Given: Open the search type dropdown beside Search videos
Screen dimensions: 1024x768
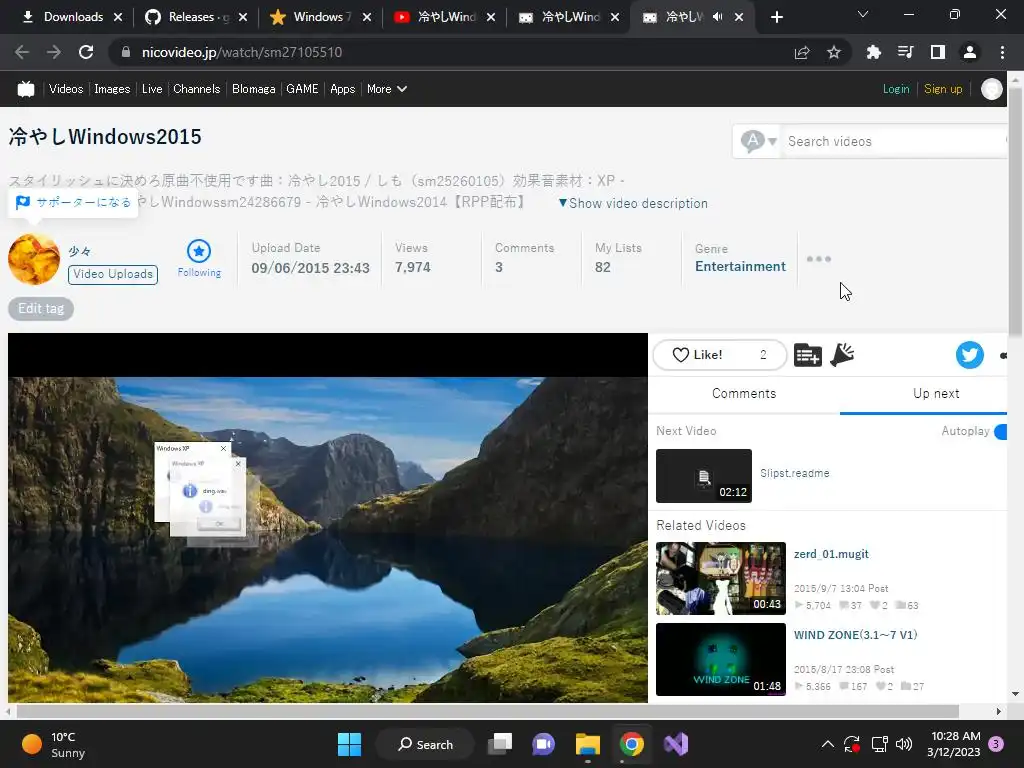Looking at the screenshot, I should pos(758,141).
